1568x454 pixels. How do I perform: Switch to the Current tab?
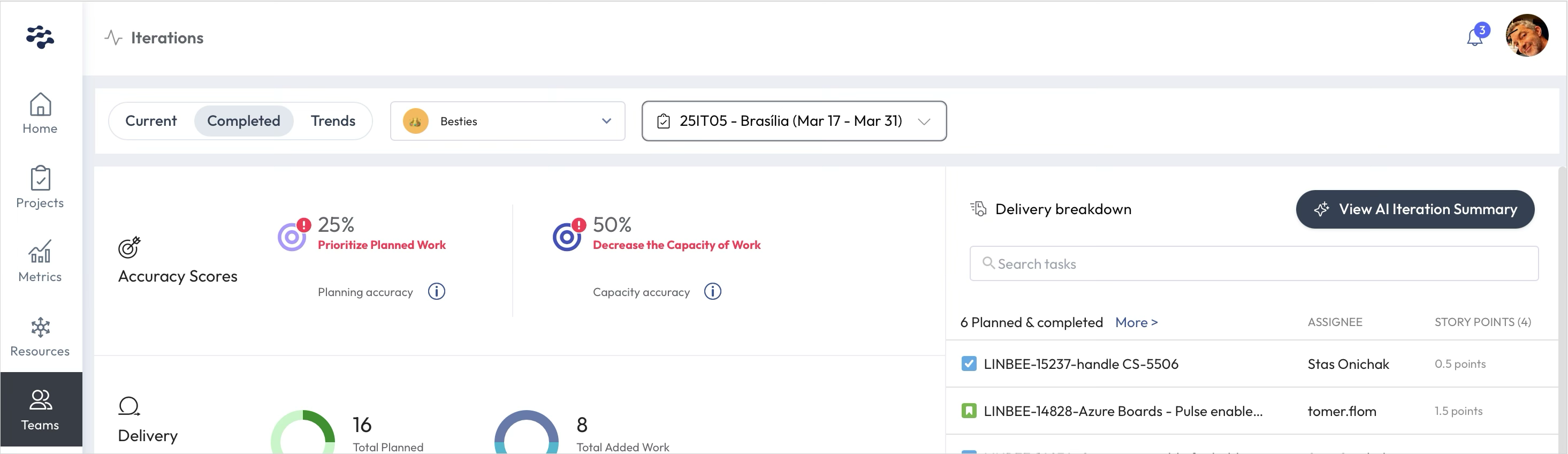pos(151,120)
